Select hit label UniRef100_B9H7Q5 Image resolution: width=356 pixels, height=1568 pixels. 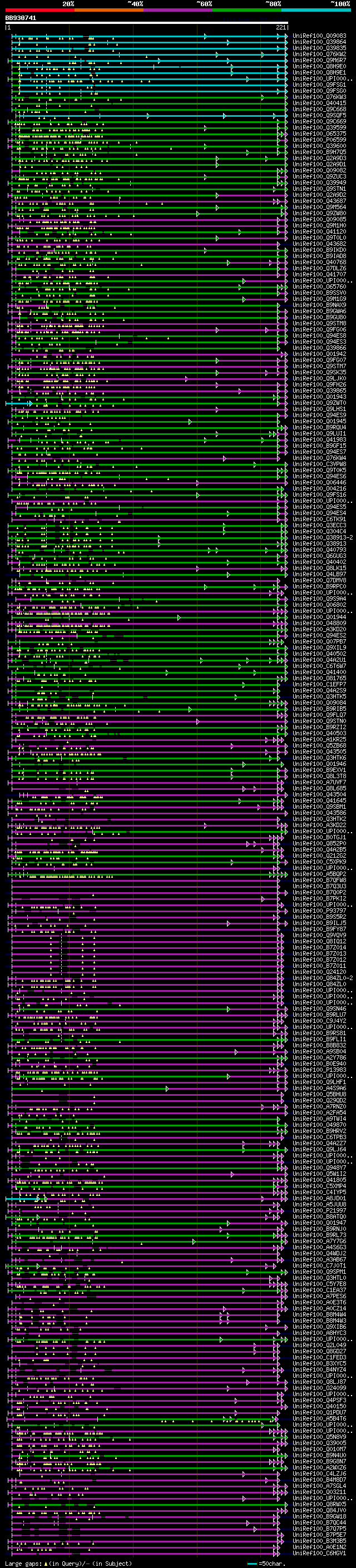[319, 152]
